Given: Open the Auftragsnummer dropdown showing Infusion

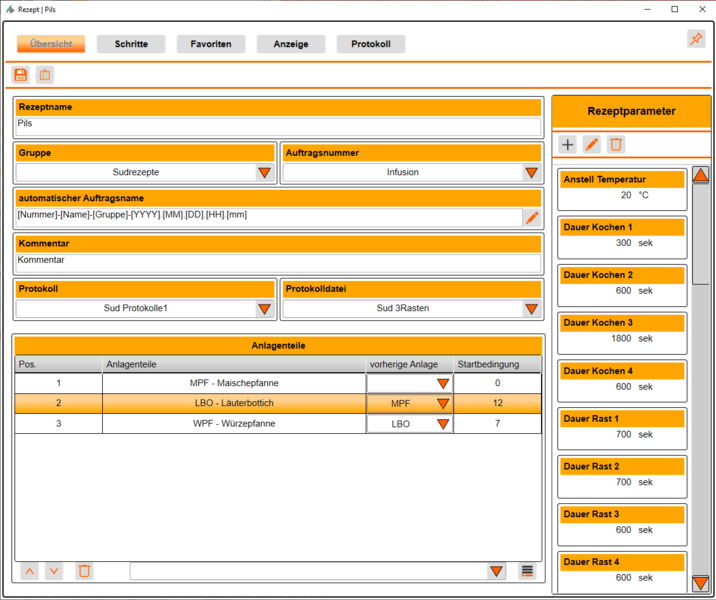Looking at the screenshot, I should click(x=531, y=172).
